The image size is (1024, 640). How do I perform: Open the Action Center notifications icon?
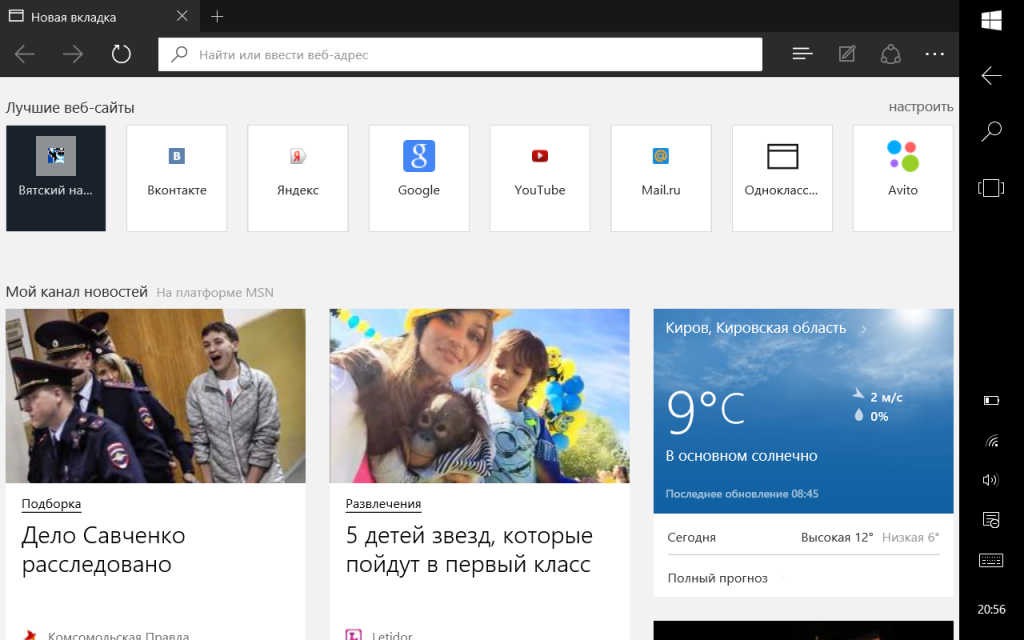pos(991,520)
